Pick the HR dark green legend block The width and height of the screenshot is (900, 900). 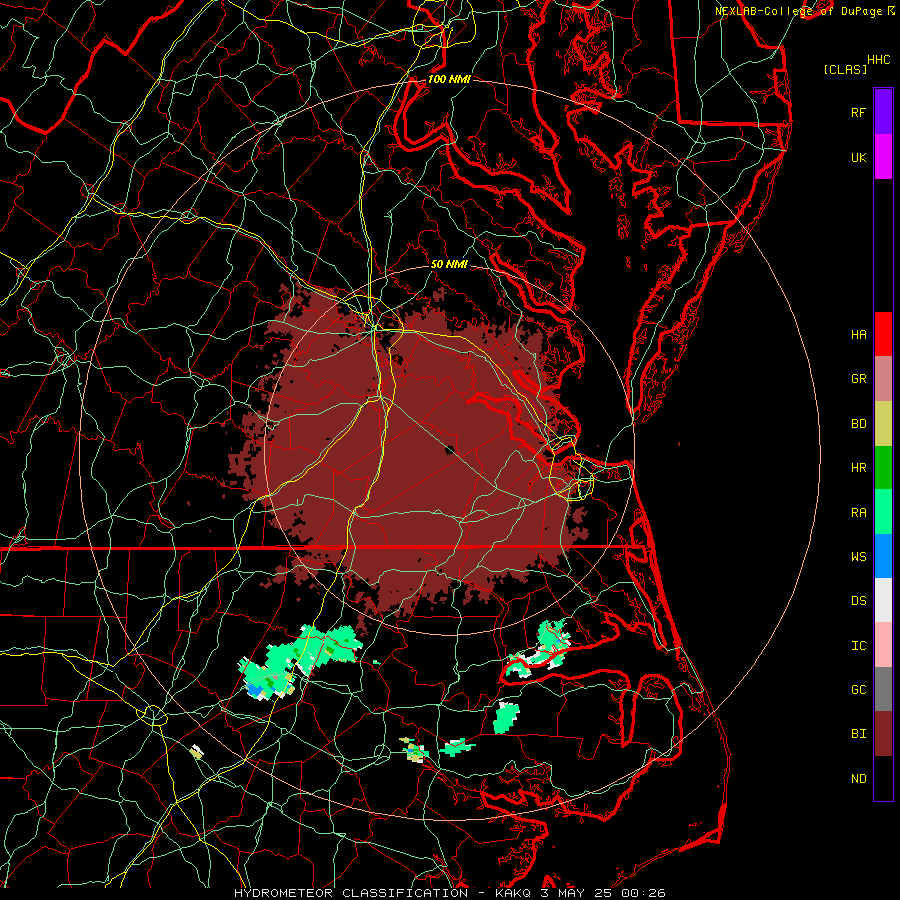pos(883,467)
